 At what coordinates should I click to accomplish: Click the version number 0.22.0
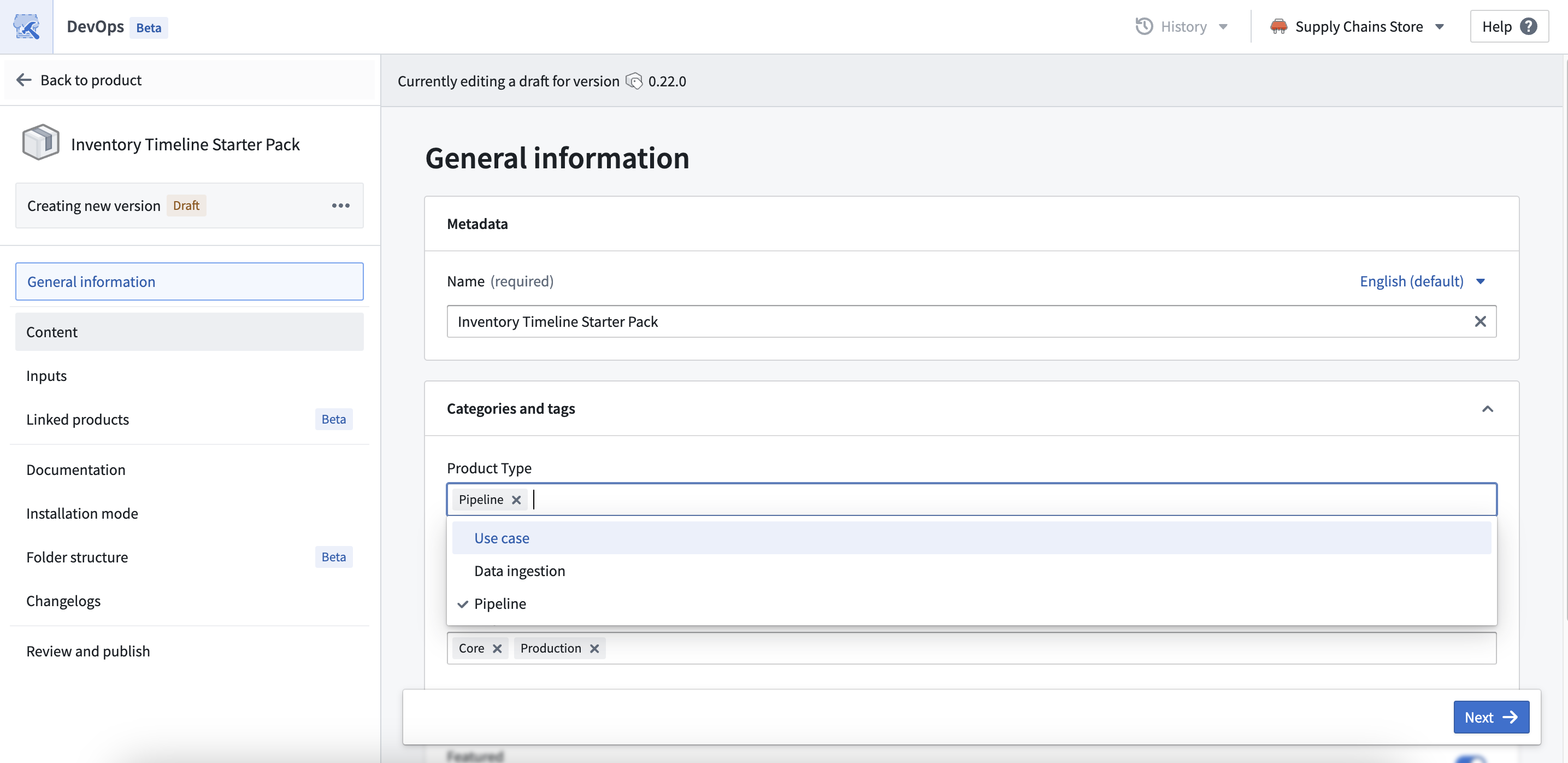(667, 81)
